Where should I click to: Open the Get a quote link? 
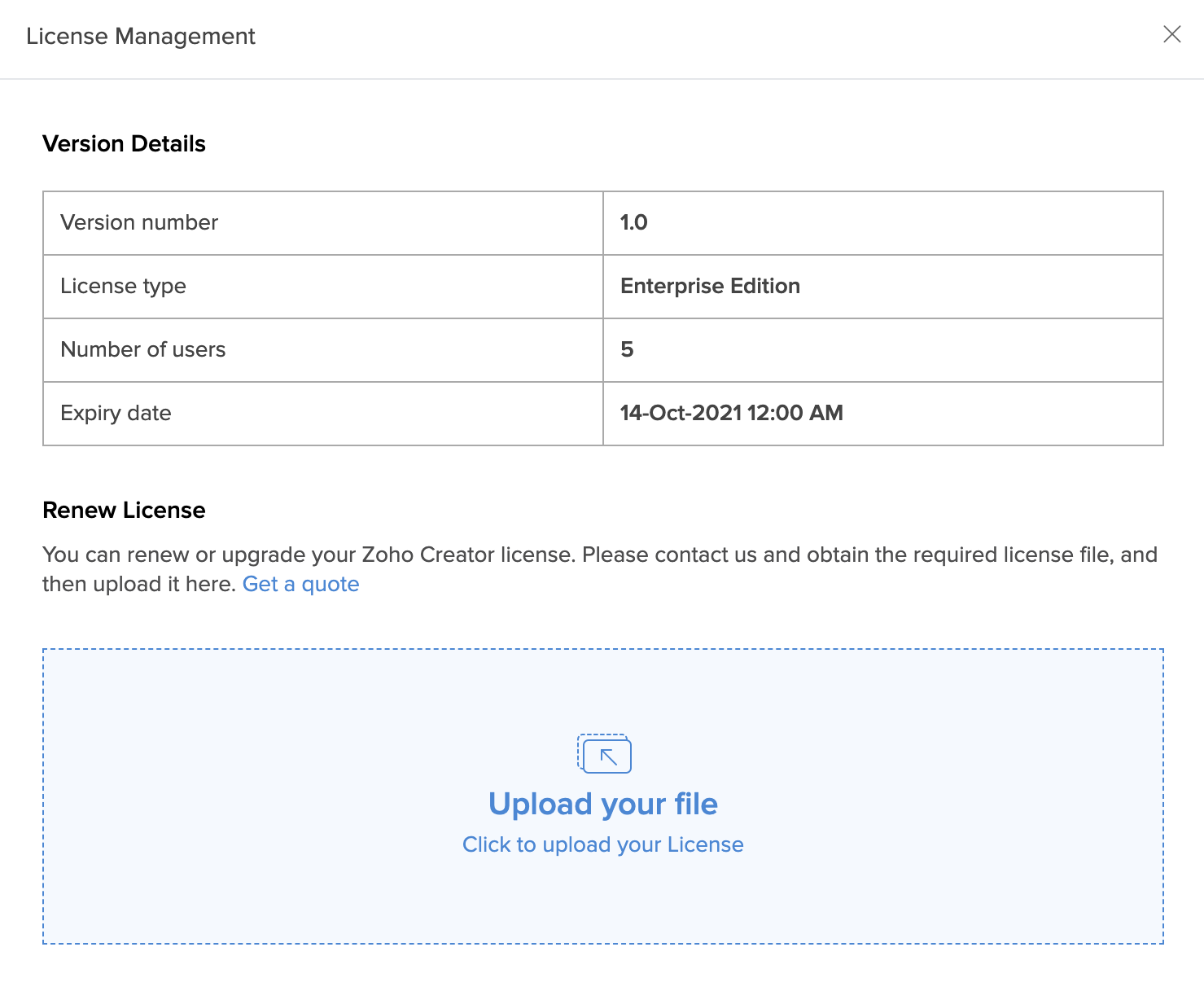(300, 584)
